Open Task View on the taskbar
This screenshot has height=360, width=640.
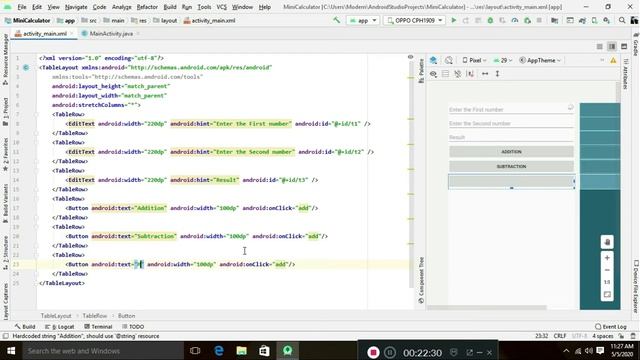pos(195,351)
